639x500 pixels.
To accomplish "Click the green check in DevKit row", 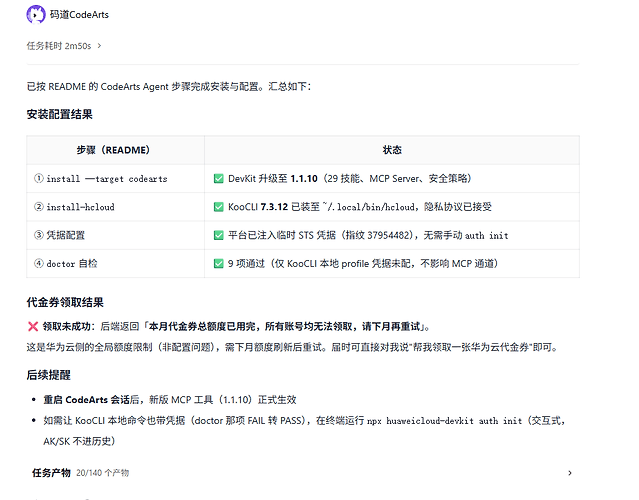I will coord(218,178).
